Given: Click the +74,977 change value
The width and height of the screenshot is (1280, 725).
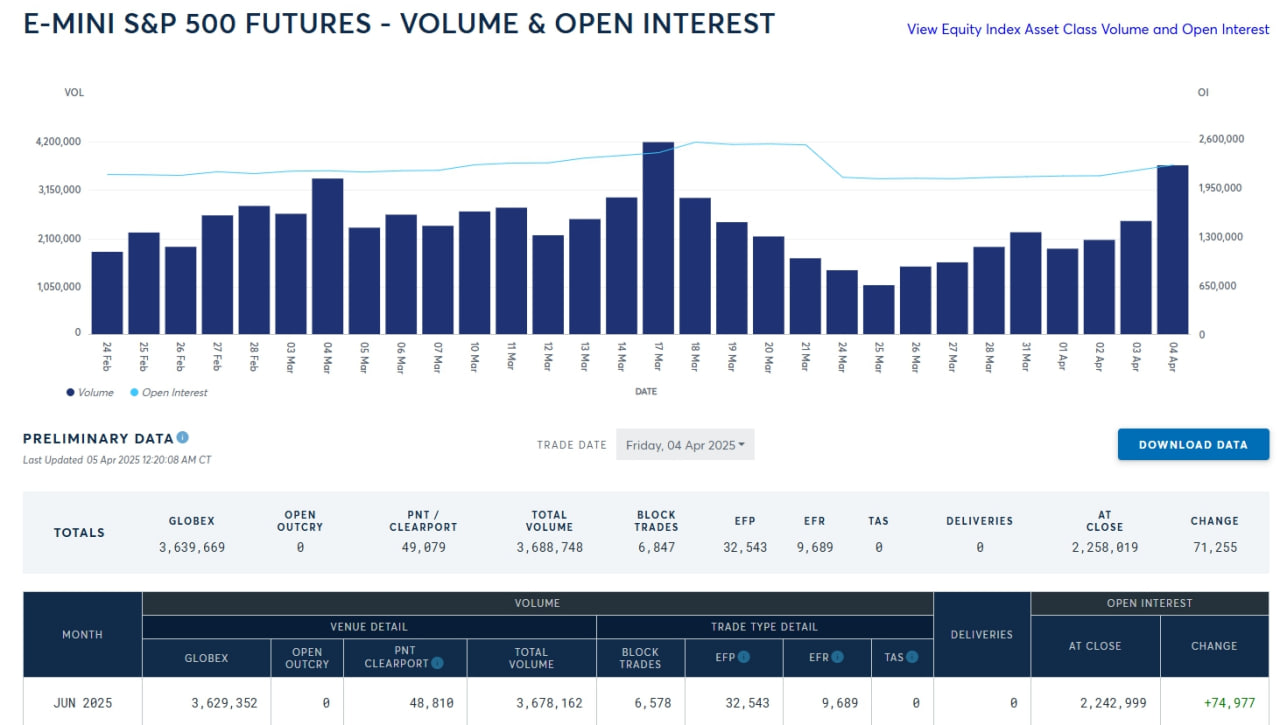Looking at the screenshot, I should tap(1230, 703).
